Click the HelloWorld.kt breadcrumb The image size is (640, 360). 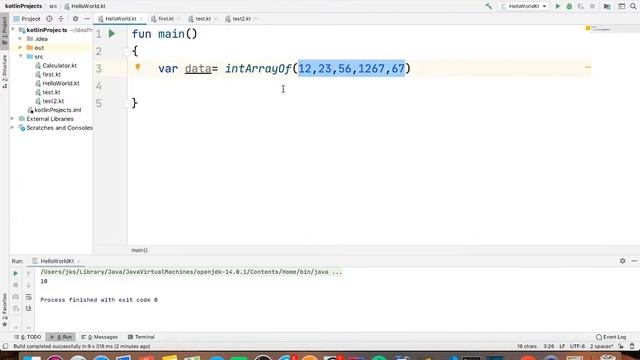[x=85, y=6]
